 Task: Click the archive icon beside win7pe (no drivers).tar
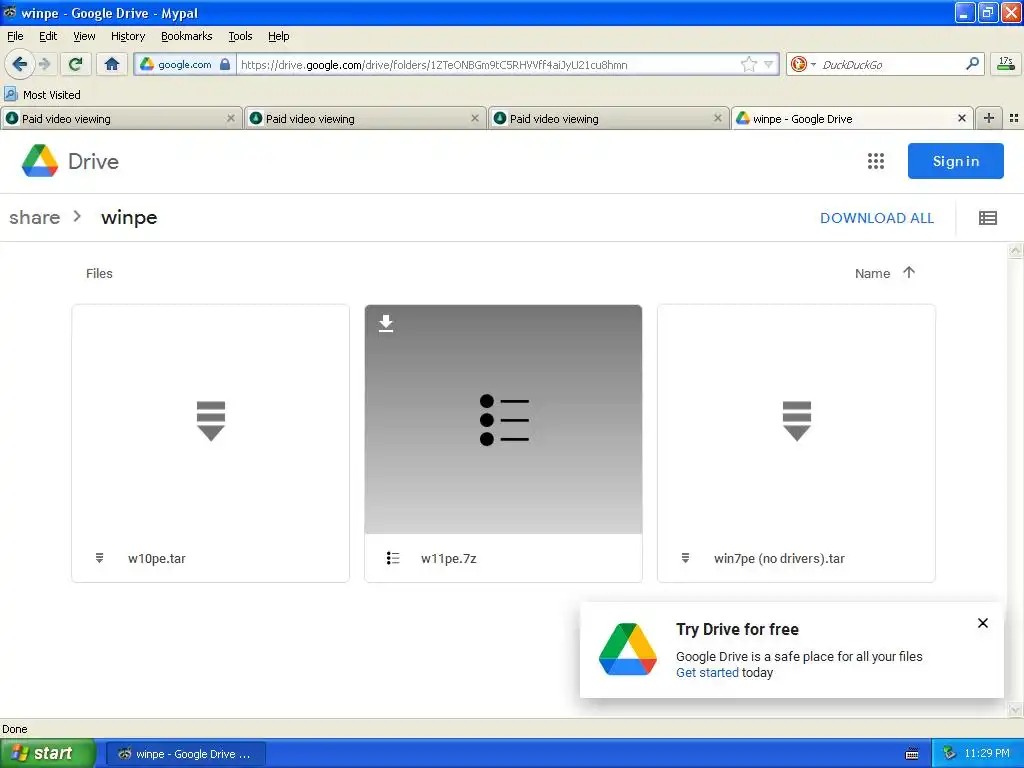click(x=685, y=558)
